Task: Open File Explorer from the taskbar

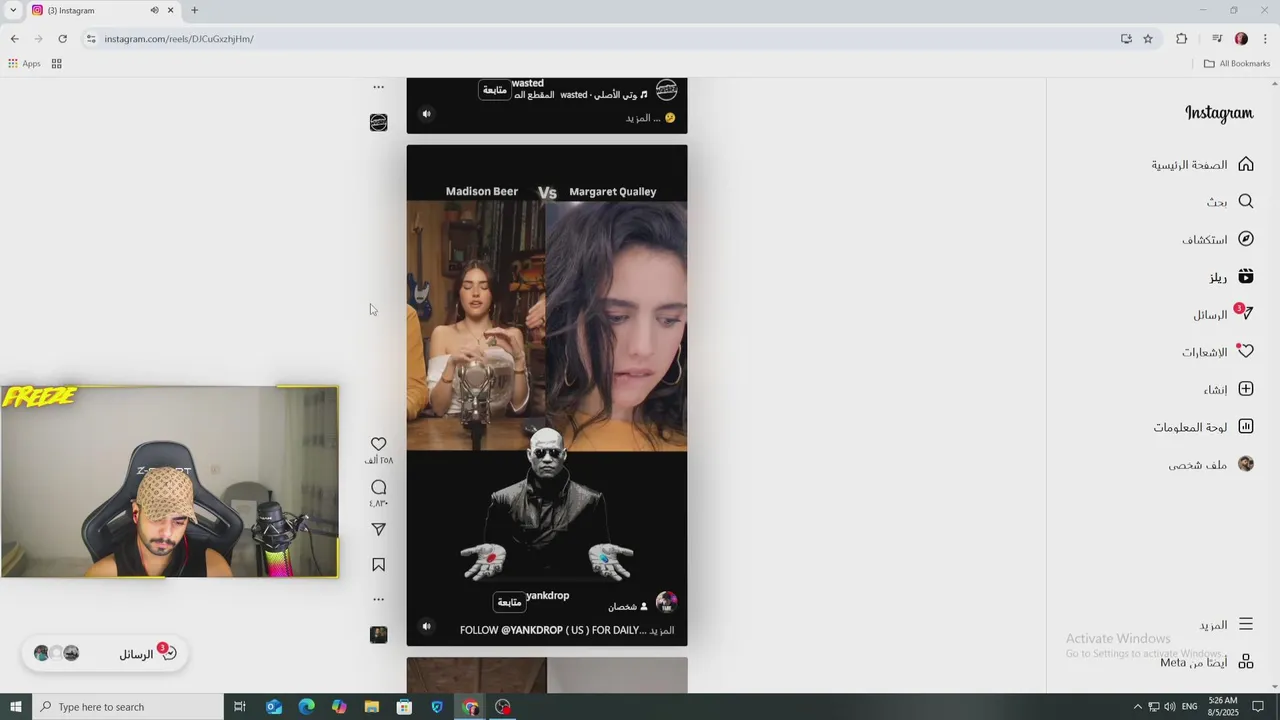Action: (x=371, y=707)
